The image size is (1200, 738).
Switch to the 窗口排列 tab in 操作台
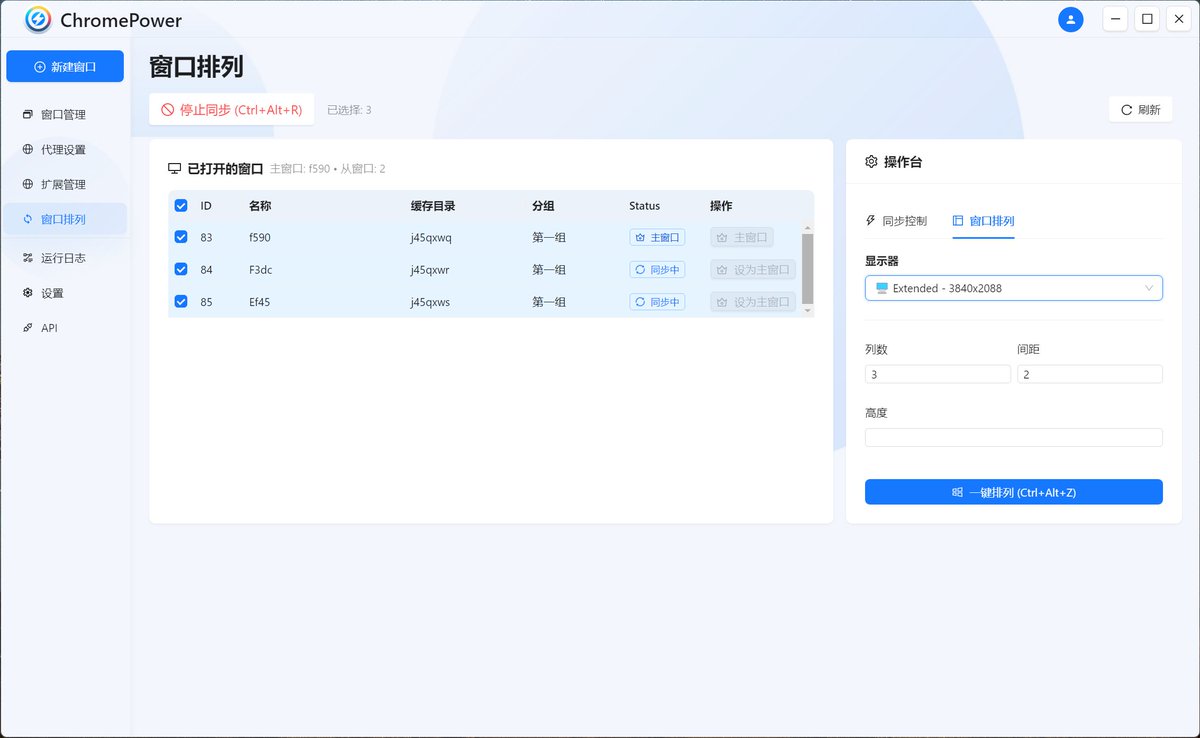coord(984,221)
